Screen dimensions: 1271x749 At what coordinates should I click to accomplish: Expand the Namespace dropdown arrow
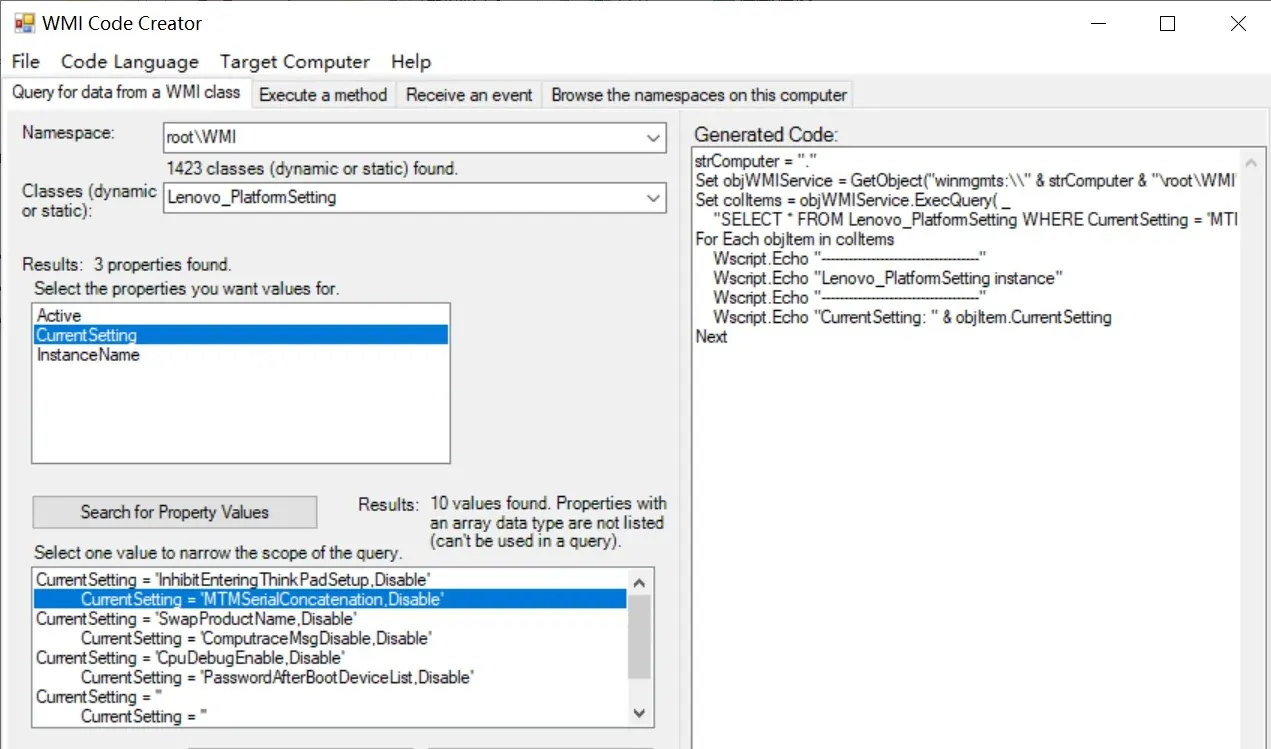(x=653, y=138)
